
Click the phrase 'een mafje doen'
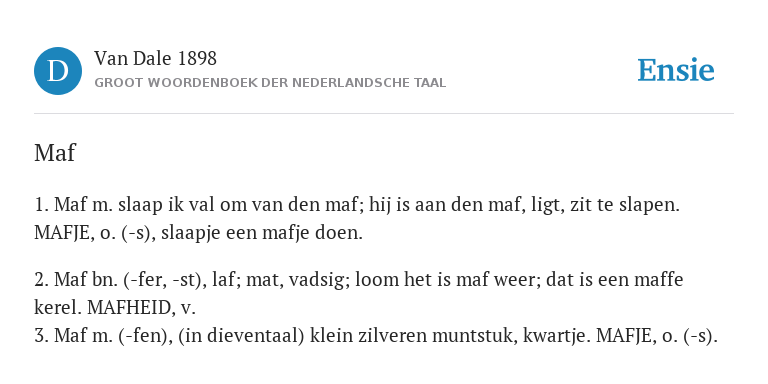pos(294,233)
